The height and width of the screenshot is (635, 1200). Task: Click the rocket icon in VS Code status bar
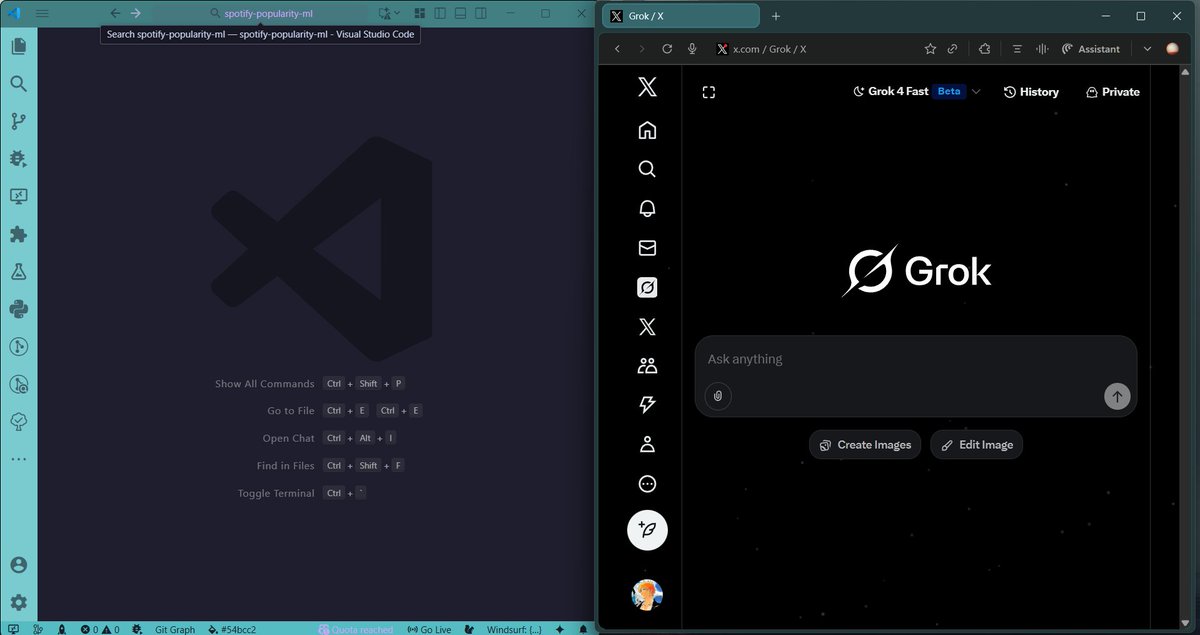[62, 629]
